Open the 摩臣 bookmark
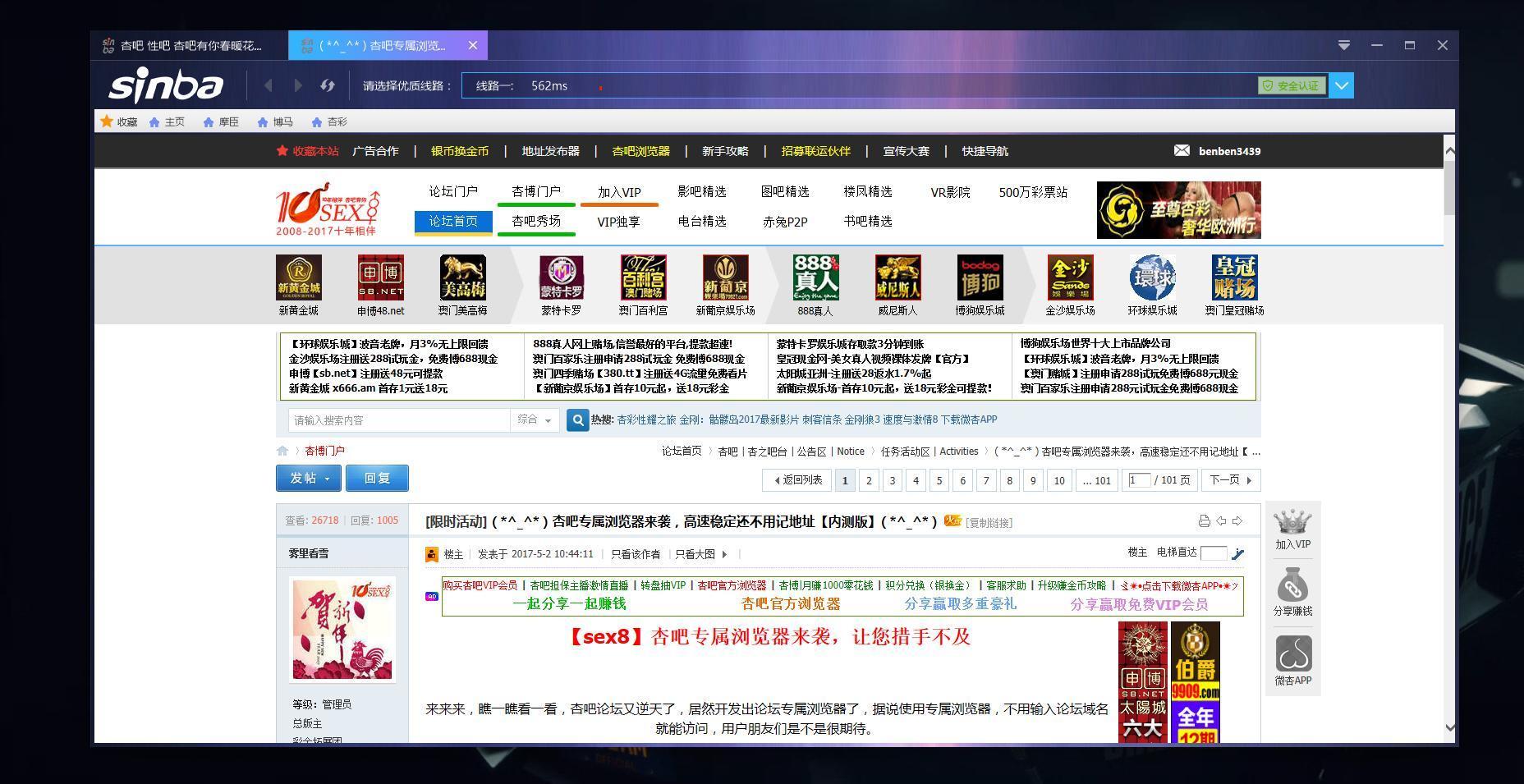1524x784 pixels. coord(221,121)
